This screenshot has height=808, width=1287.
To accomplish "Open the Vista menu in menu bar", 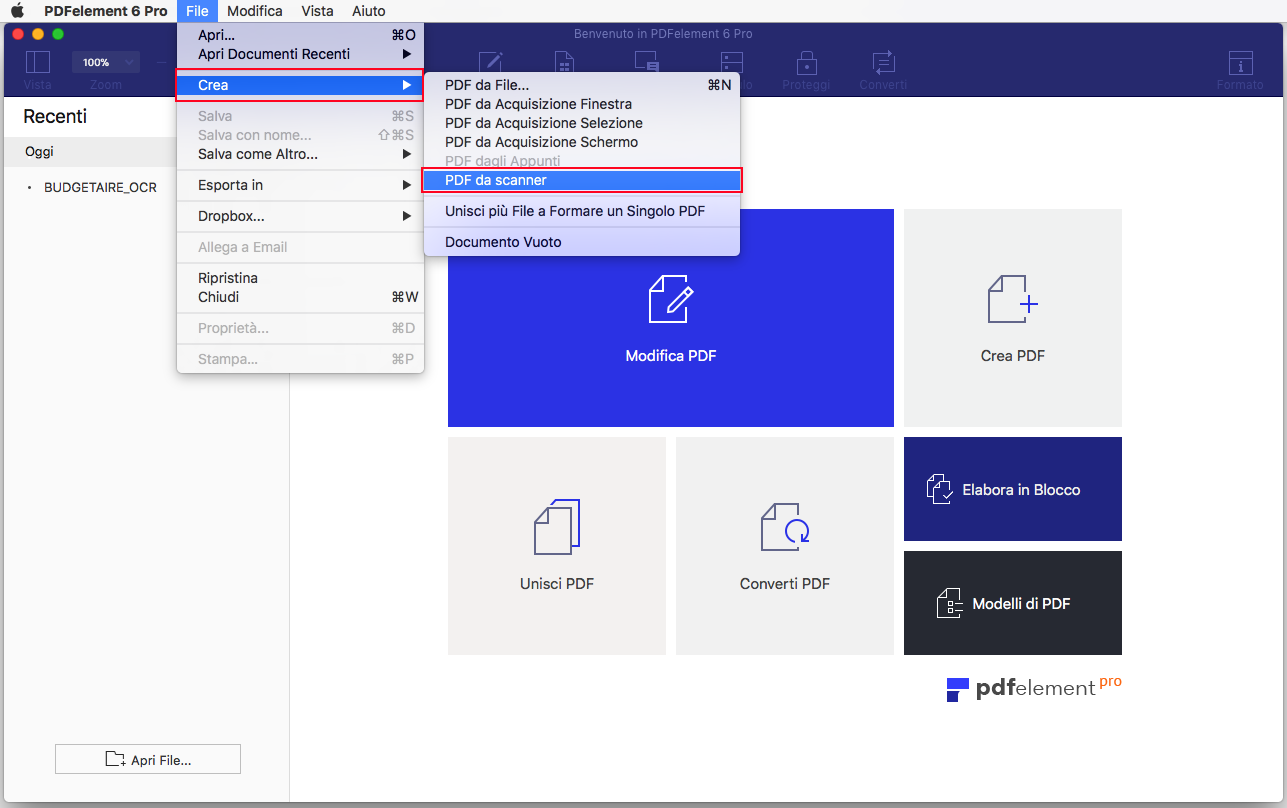I will pyautogui.click(x=318, y=11).
